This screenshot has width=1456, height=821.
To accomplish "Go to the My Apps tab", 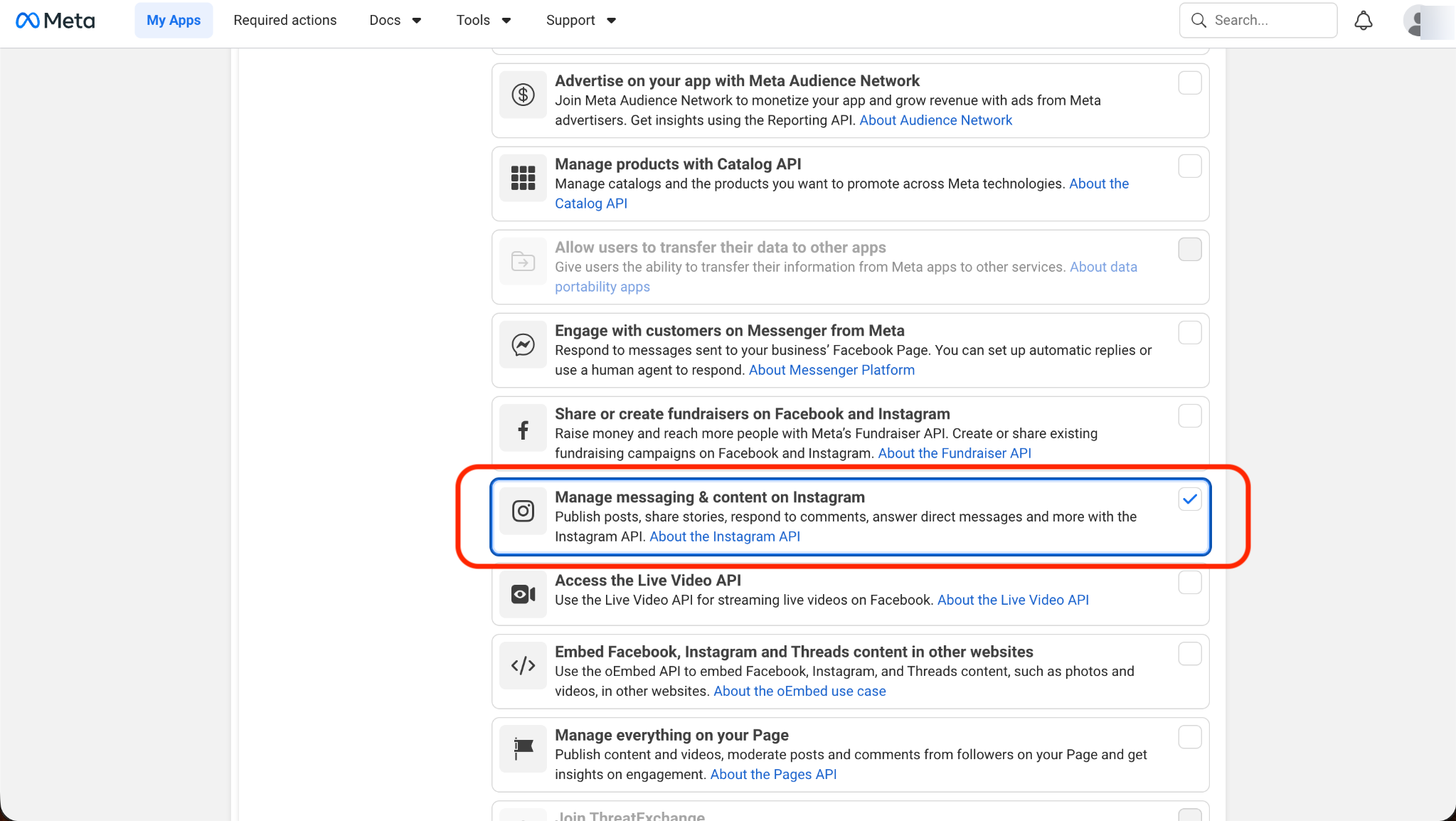I will click(x=174, y=21).
